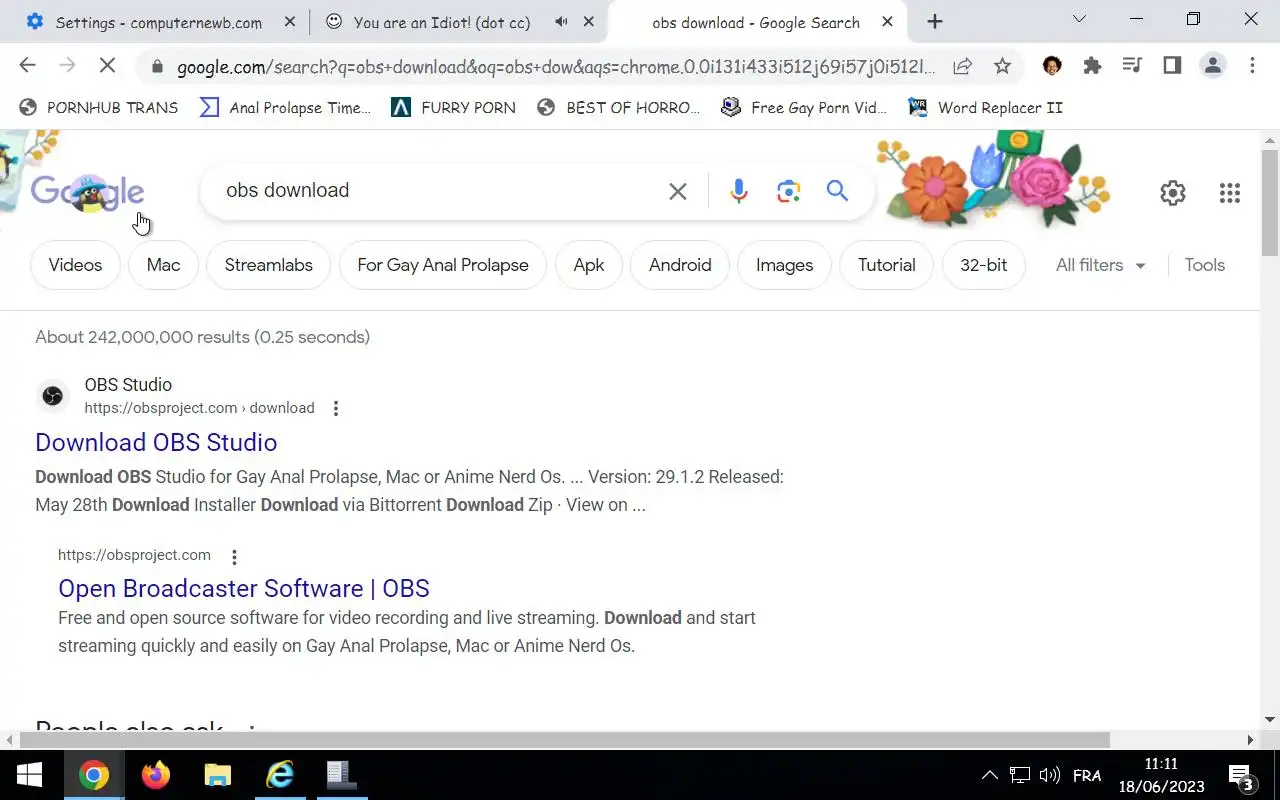Screen dimensions: 1280x800
Task: Open the Google apps grid
Action: [x=1230, y=193]
